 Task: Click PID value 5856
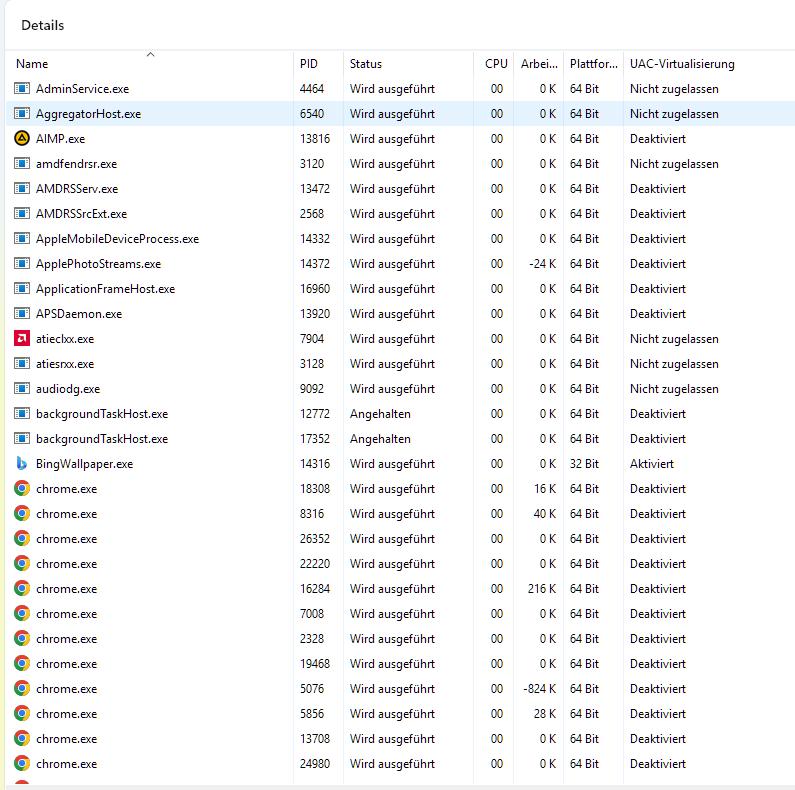pyautogui.click(x=312, y=713)
